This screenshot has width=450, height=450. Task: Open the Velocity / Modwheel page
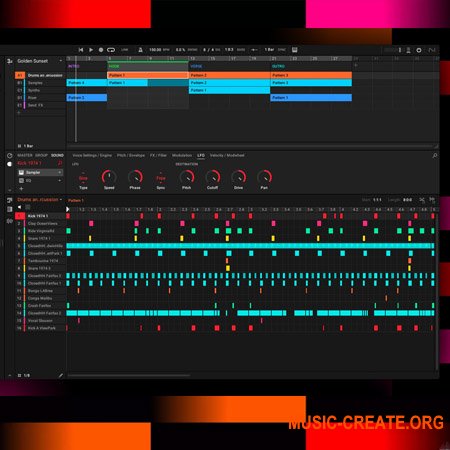tap(227, 155)
